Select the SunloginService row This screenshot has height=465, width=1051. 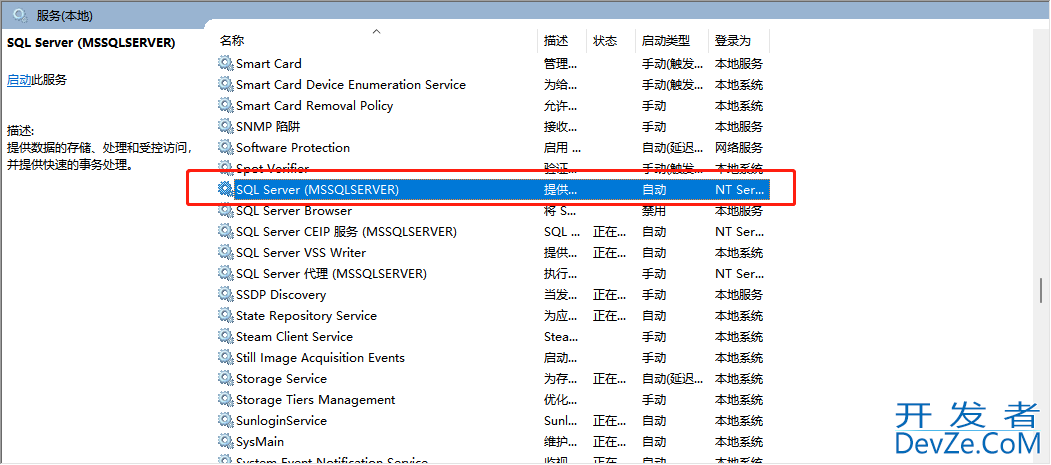point(493,421)
